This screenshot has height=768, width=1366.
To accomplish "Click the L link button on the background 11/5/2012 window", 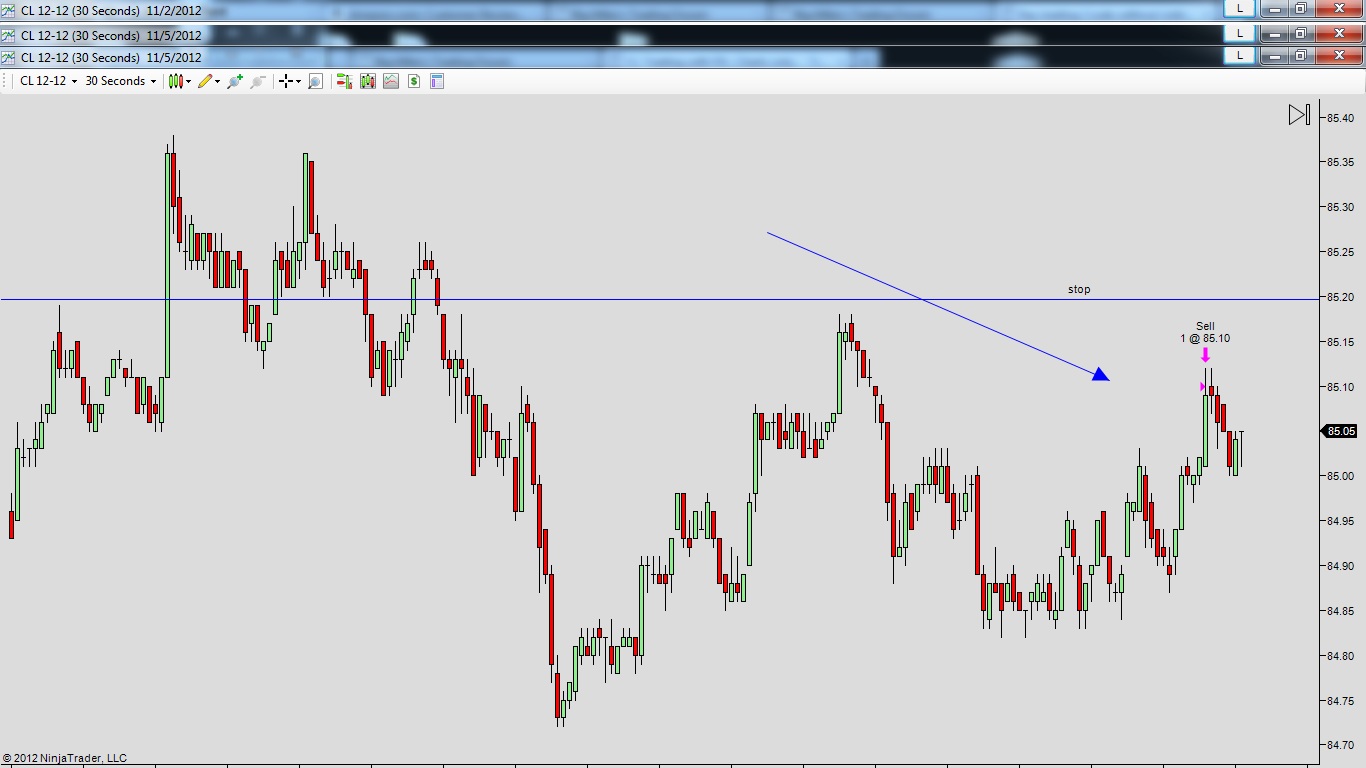I will click(x=1240, y=32).
